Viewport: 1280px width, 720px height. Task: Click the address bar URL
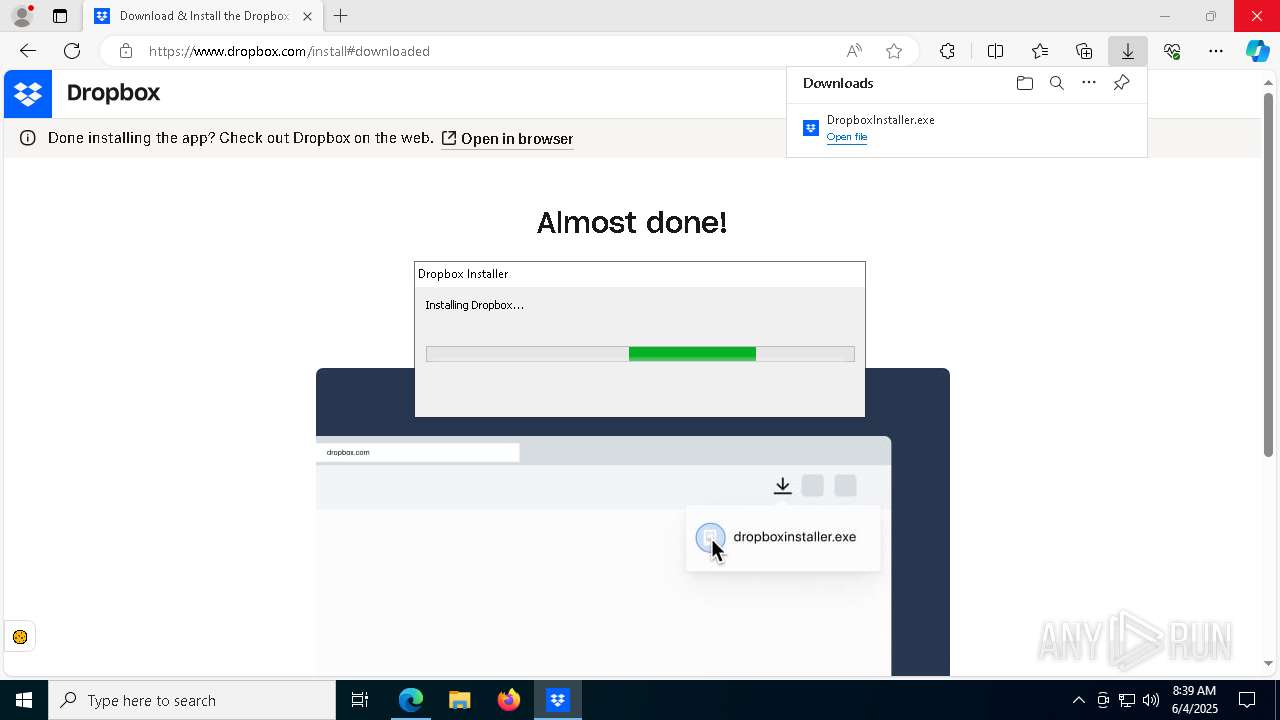click(x=289, y=51)
